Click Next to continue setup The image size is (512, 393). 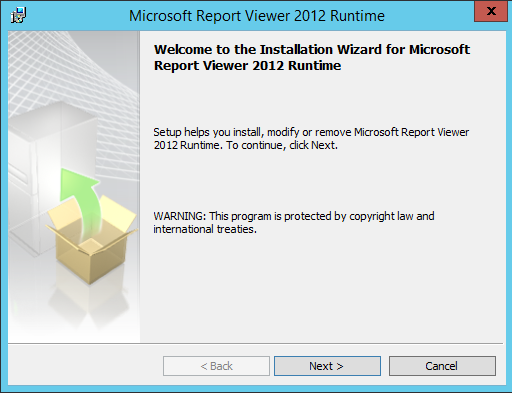click(x=327, y=366)
